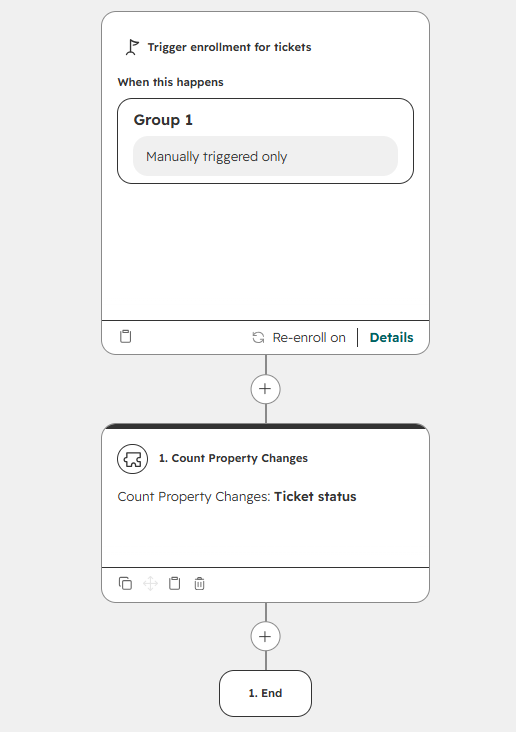Viewport: 516px width, 732px height.
Task: Open the trigger Details link
Action: coord(391,338)
